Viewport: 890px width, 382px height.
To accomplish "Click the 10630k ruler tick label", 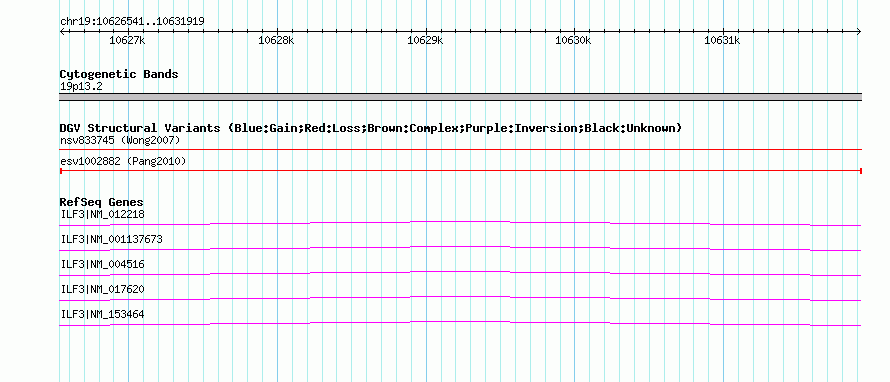I will [x=573, y=40].
